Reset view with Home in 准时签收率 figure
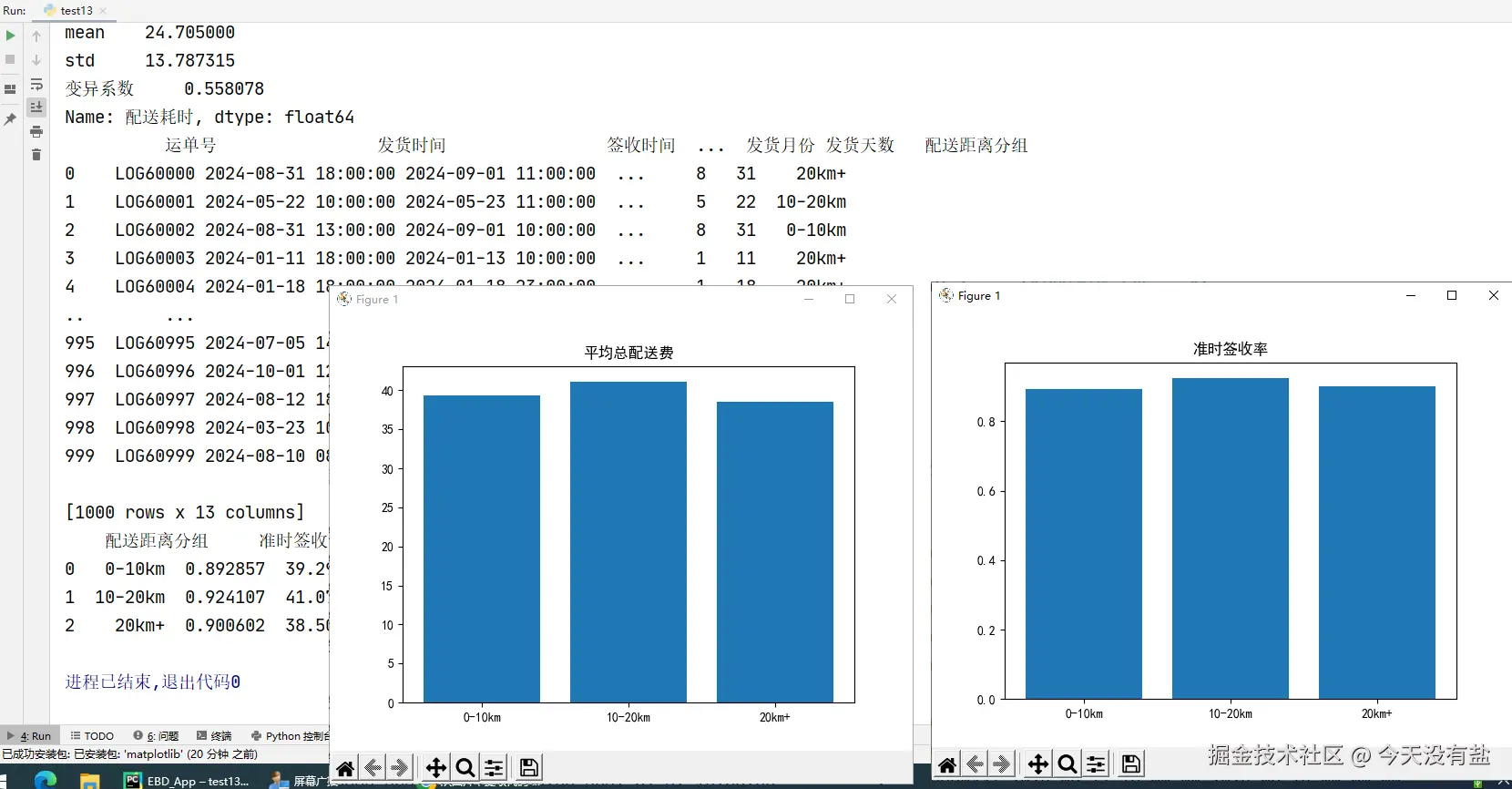Image resolution: width=1512 pixels, height=789 pixels. pos(947,764)
